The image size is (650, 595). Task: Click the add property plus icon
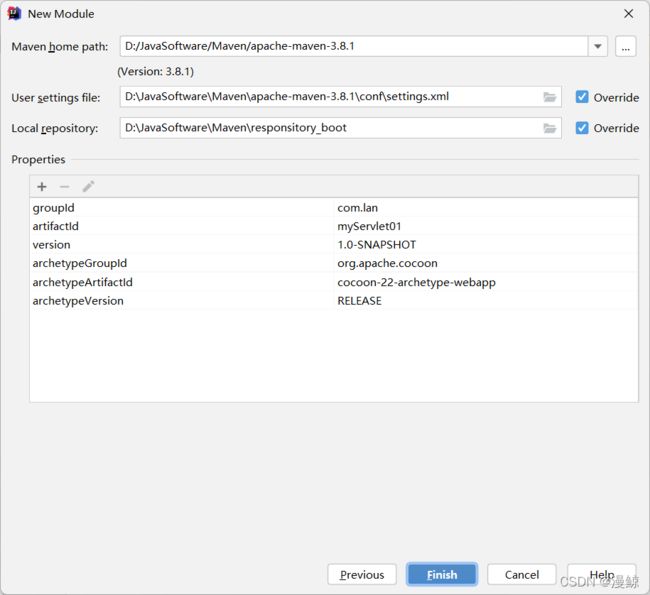click(x=41, y=187)
